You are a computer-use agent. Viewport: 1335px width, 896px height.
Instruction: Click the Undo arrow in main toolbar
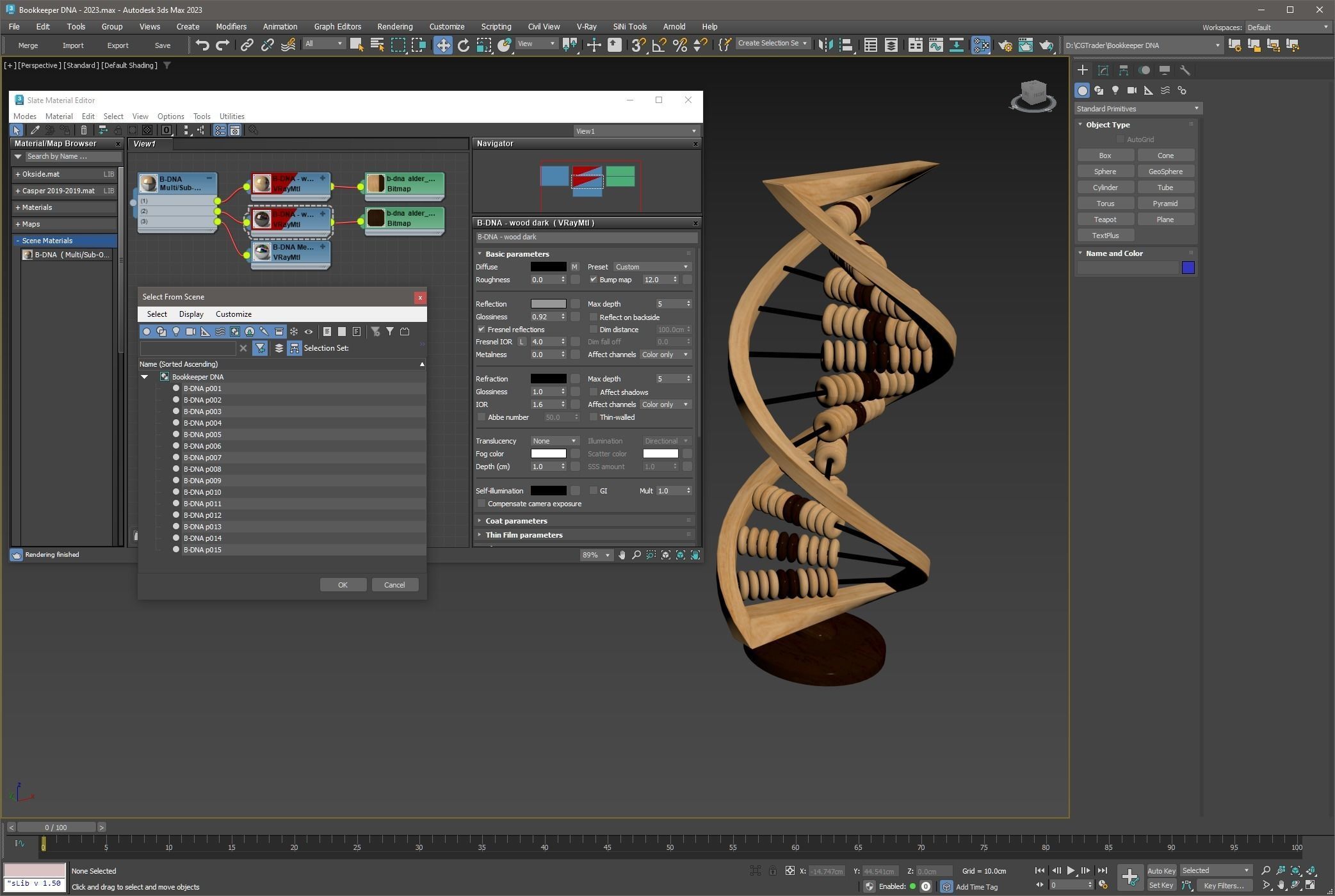pyautogui.click(x=202, y=45)
